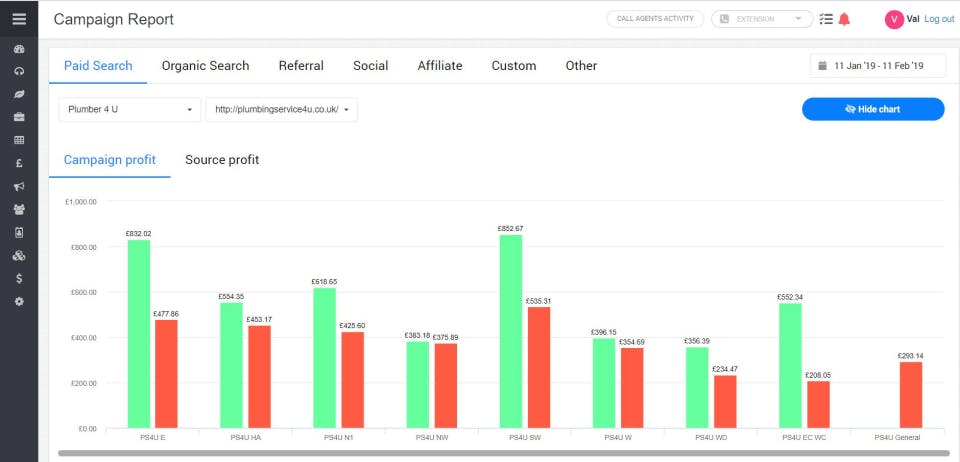Click the headset icon in sidebar
Image resolution: width=960 pixels, height=462 pixels.
pos(19,71)
